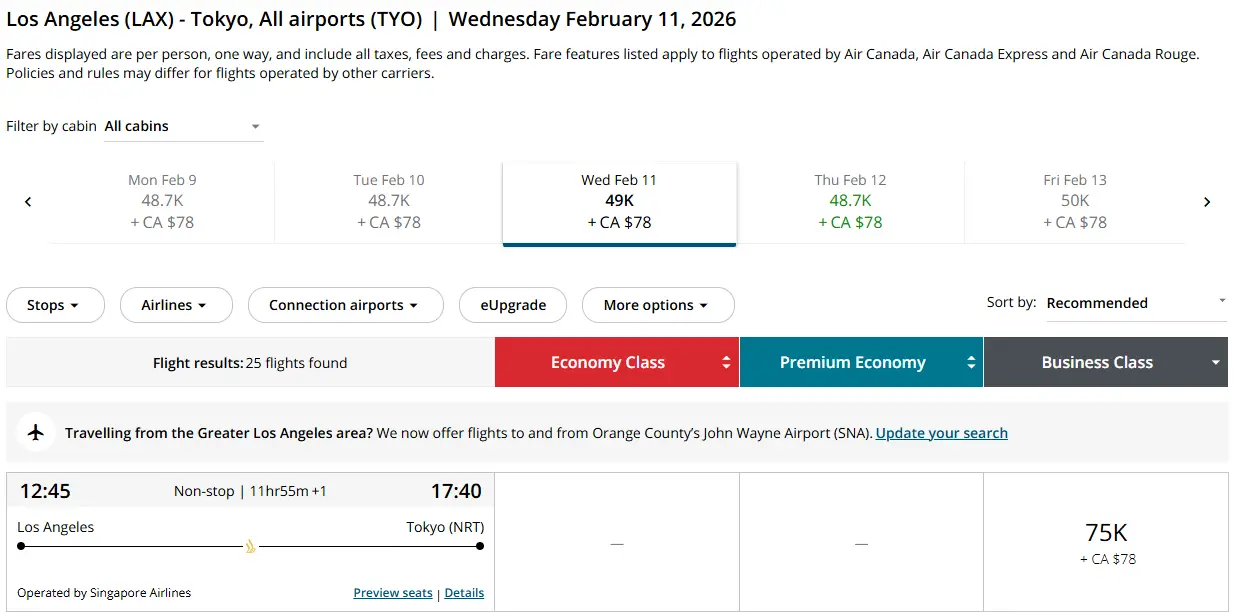Sort Premium Economy column with arrows icon
This screenshot has width=1233, height=612.
click(x=971, y=363)
